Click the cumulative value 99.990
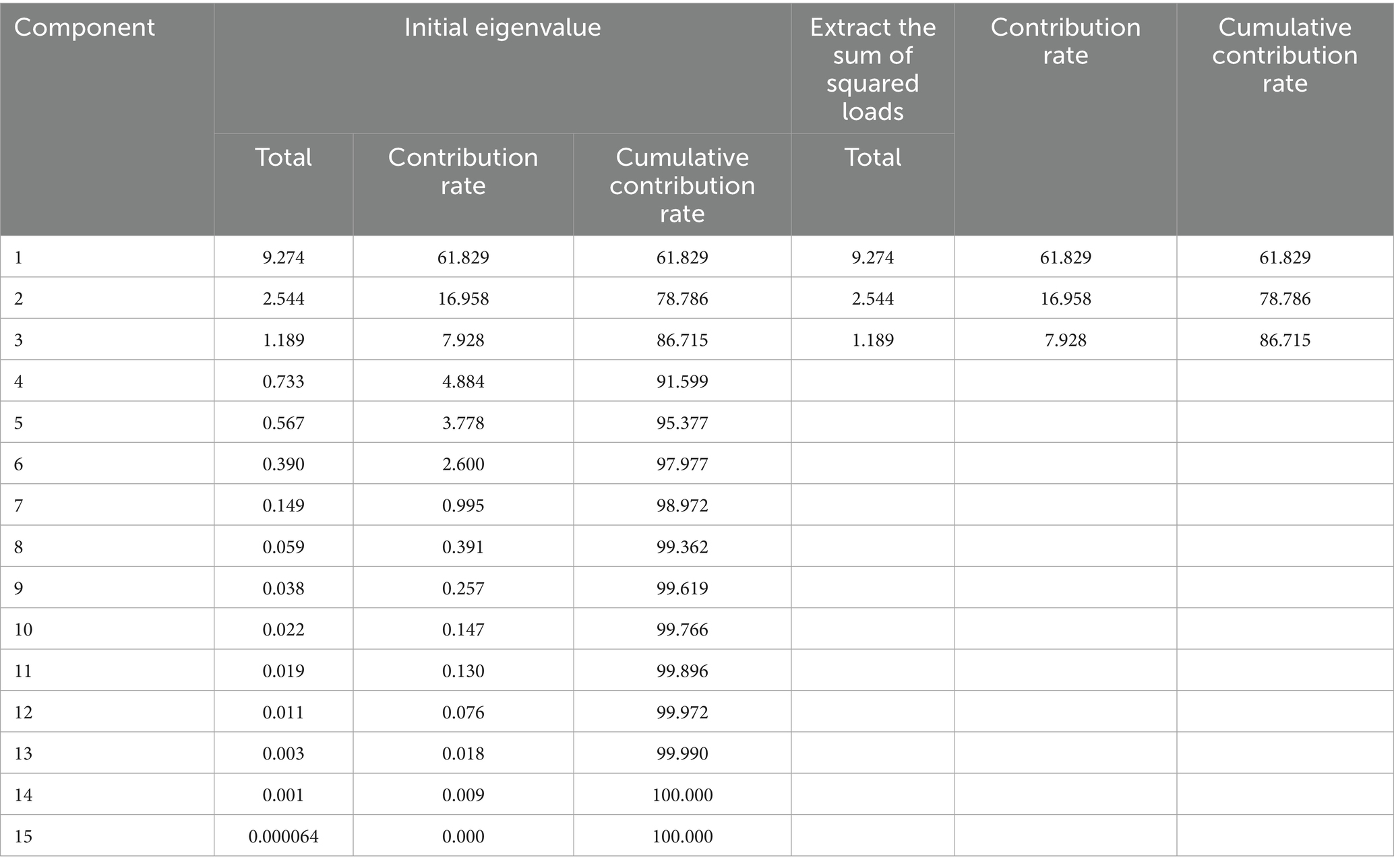 tap(682, 753)
